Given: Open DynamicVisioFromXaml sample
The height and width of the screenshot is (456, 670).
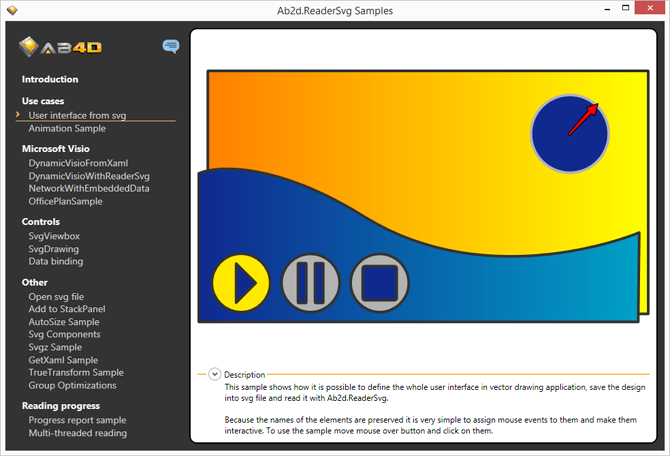Looking at the screenshot, I should point(78,163).
